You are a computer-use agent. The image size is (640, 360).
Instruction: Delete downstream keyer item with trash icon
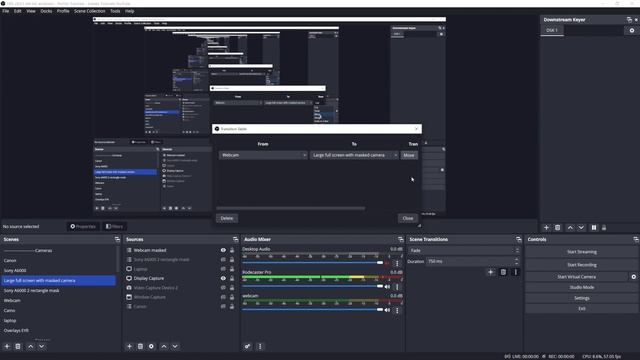tap(558, 228)
